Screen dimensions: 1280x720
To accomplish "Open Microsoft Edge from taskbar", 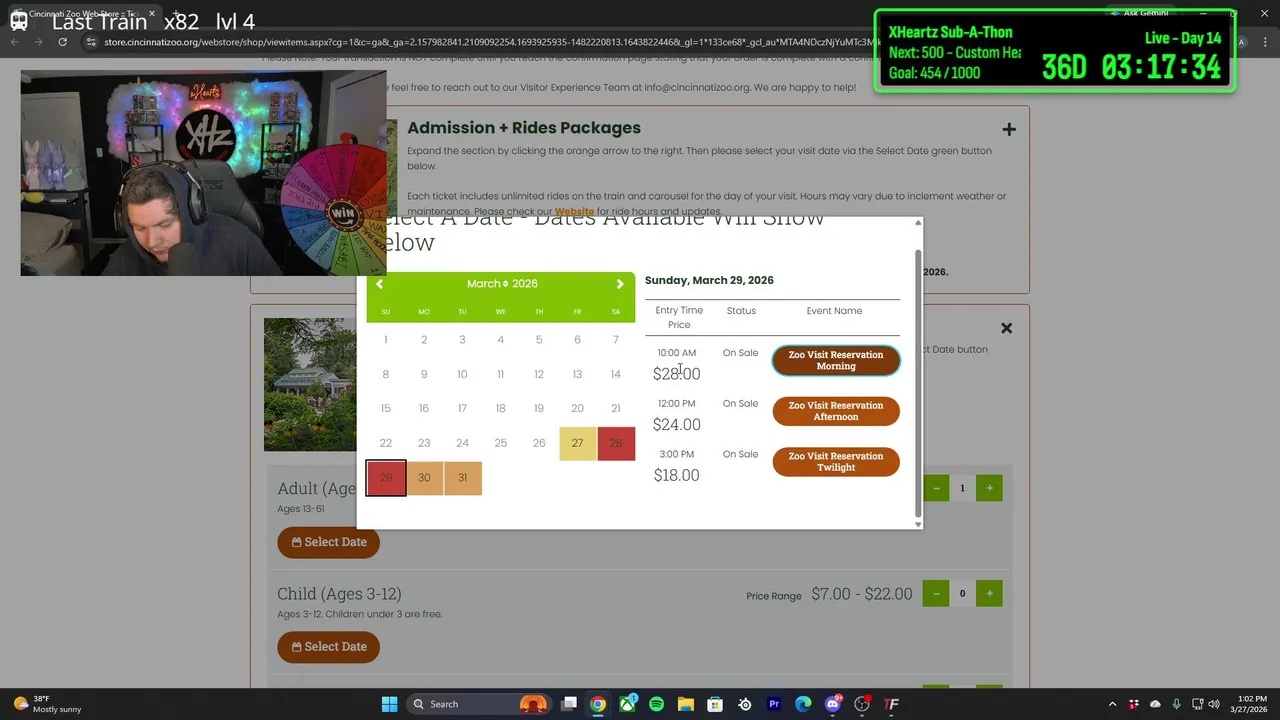I will pyautogui.click(x=803, y=704).
